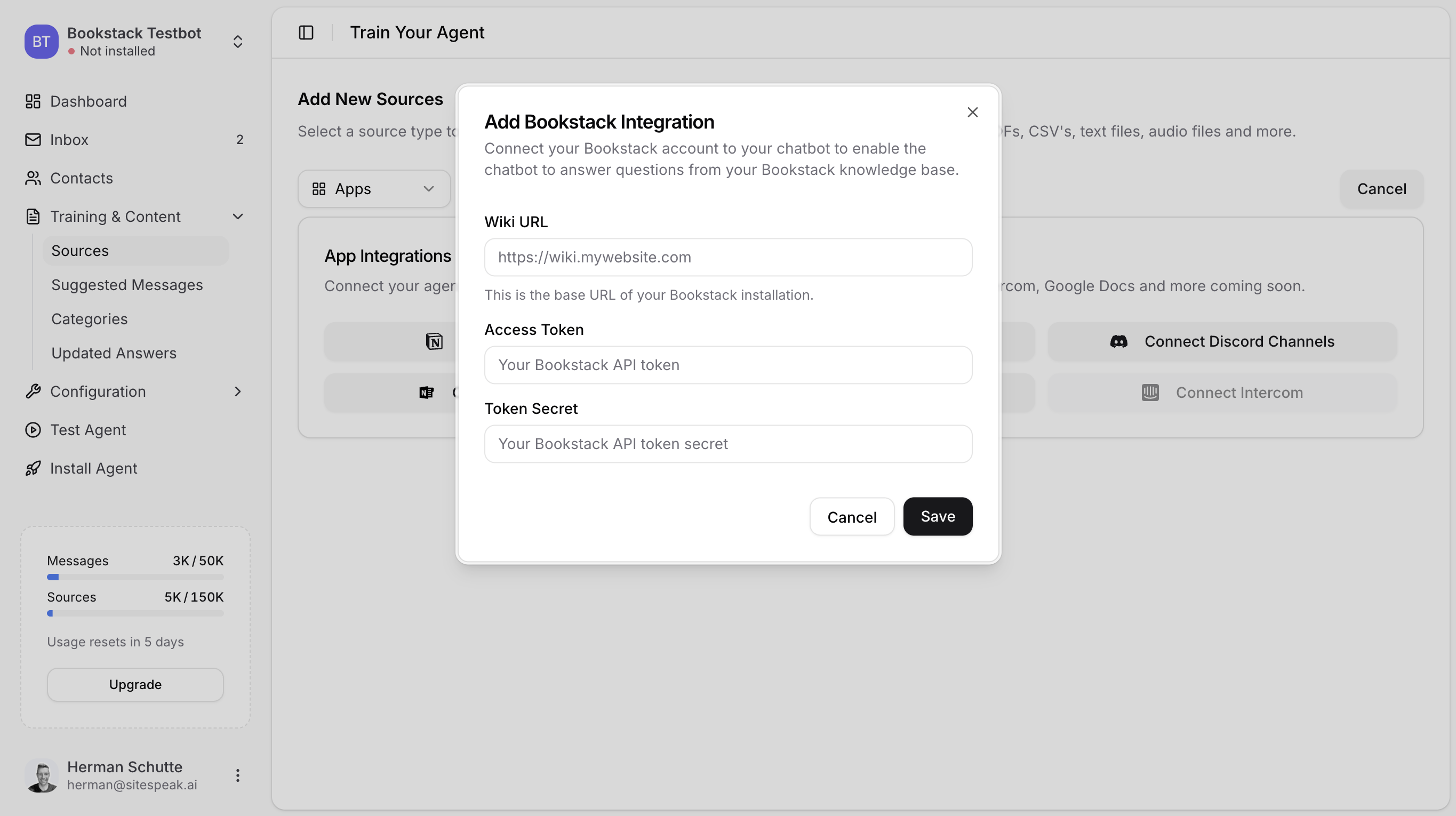This screenshot has width=1456, height=816.
Task: Click the Messages usage progress bar
Action: 134,577
